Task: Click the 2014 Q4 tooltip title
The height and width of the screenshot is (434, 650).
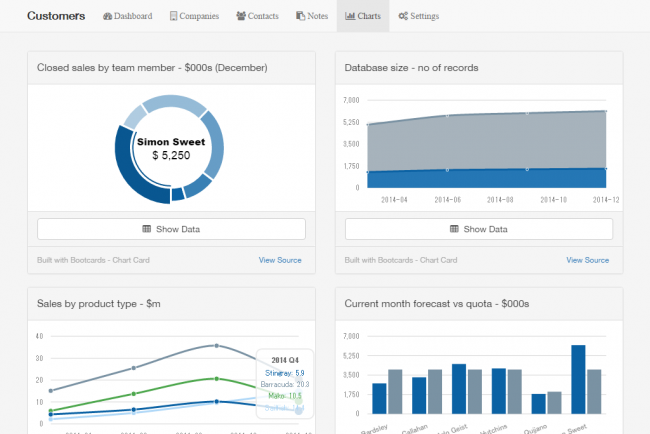Action: tap(285, 360)
